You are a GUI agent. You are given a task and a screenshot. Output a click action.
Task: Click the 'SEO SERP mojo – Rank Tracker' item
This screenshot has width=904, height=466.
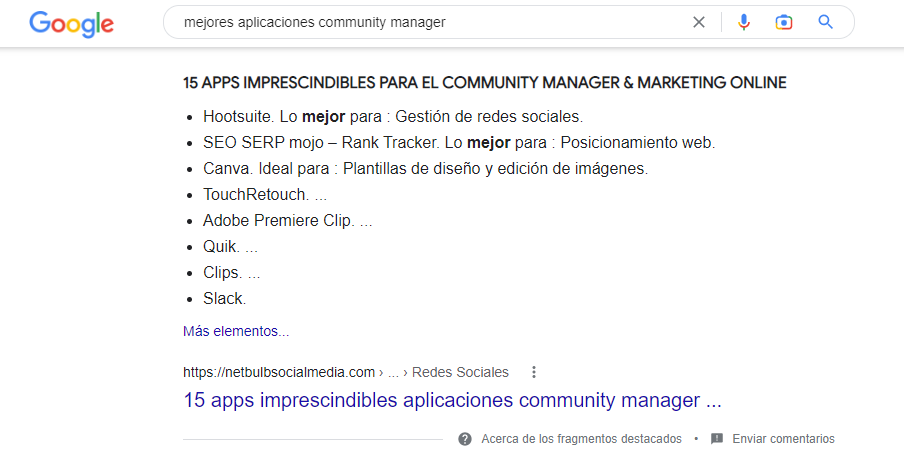coord(459,142)
